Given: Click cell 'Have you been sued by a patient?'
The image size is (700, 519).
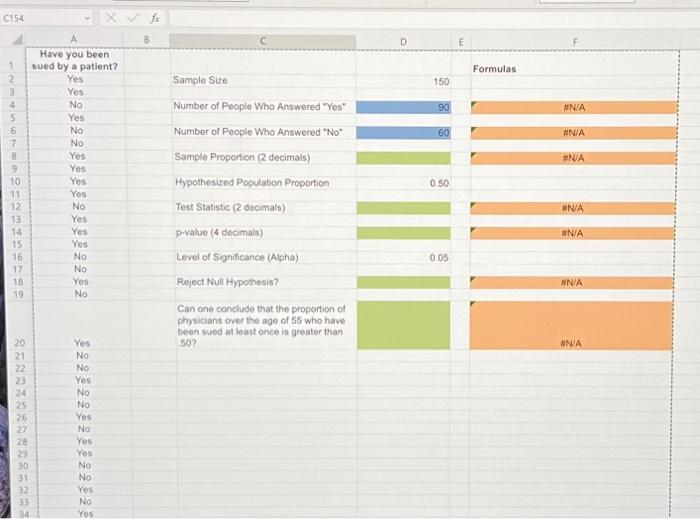Looking at the screenshot, I should (x=74, y=60).
